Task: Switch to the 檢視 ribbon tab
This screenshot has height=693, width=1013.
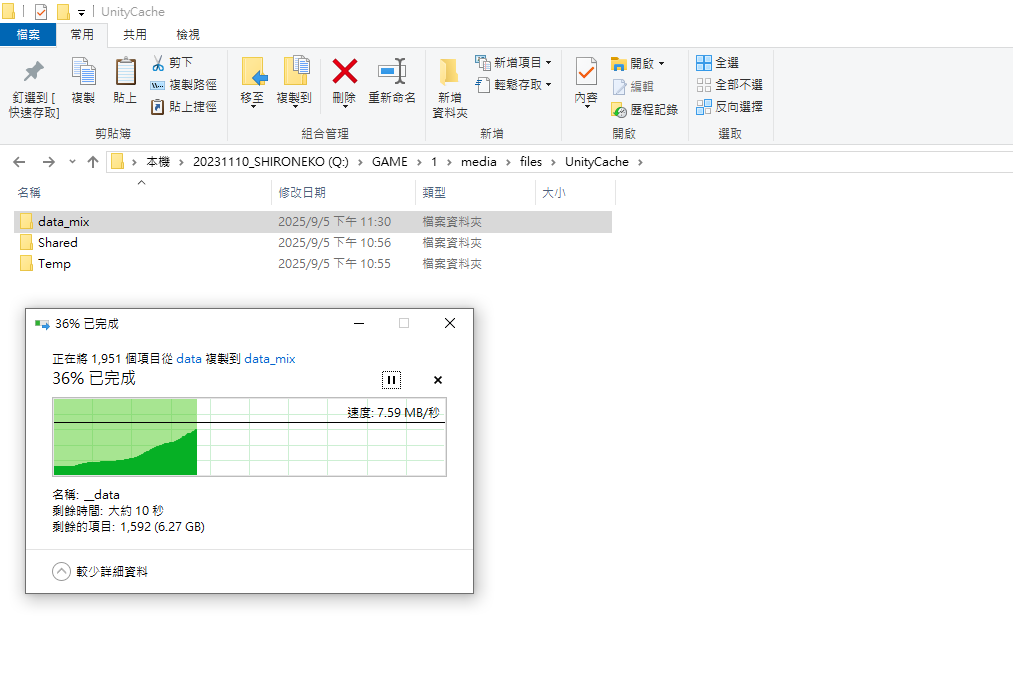Action: tap(188, 34)
